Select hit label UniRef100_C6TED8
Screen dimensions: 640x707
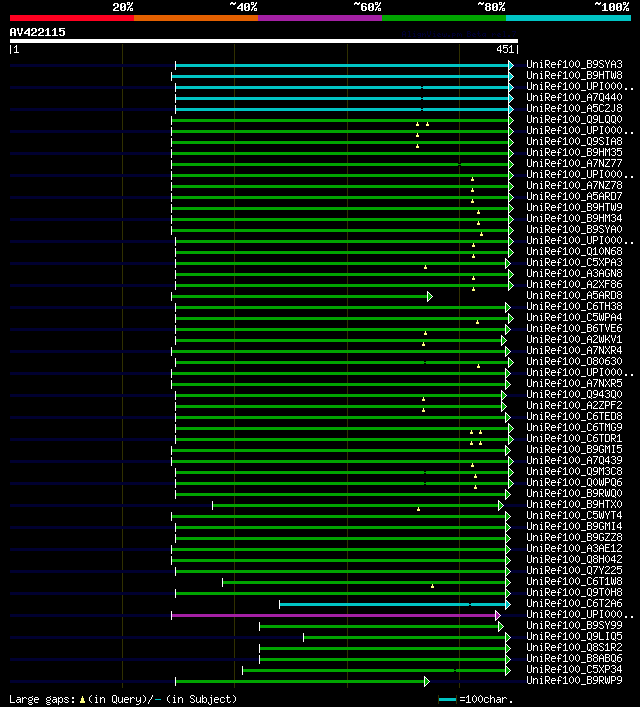574,417
